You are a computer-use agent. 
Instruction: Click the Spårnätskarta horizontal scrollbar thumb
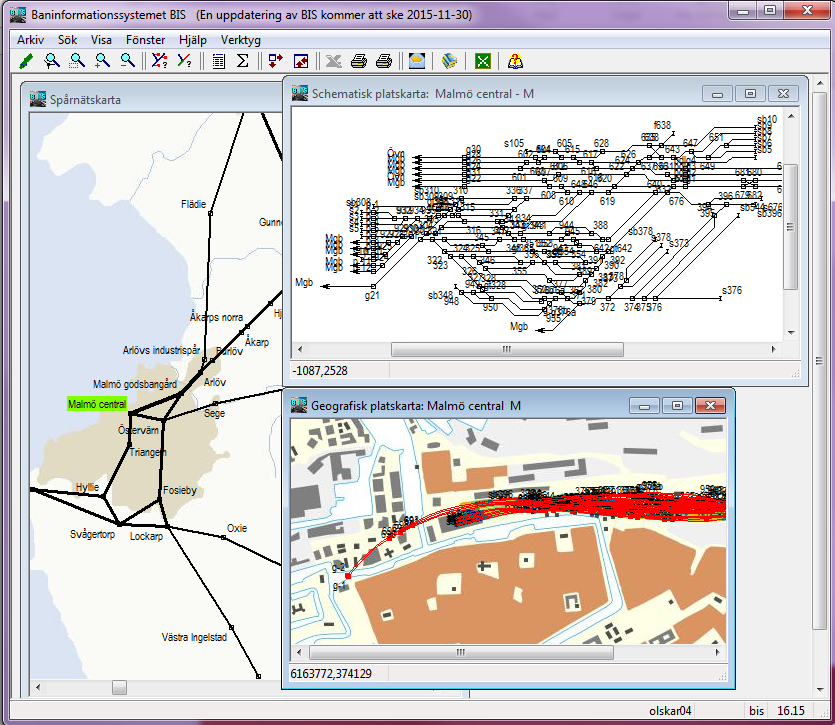119,688
